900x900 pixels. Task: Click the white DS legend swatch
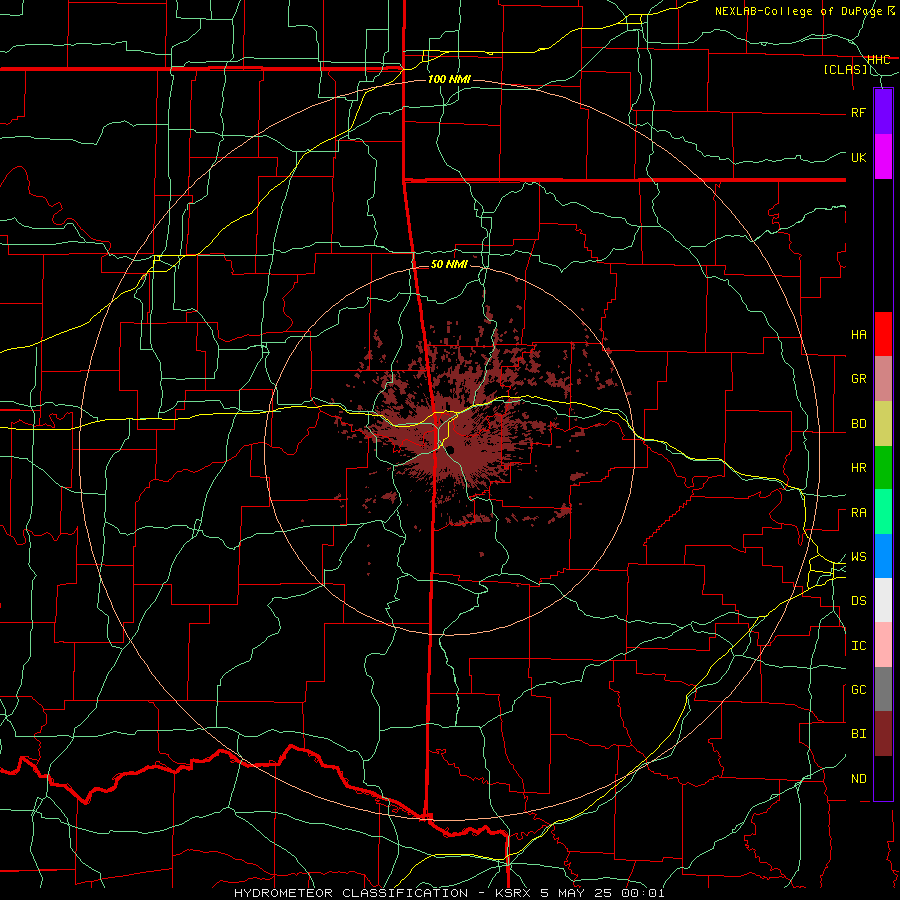(883, 600)
